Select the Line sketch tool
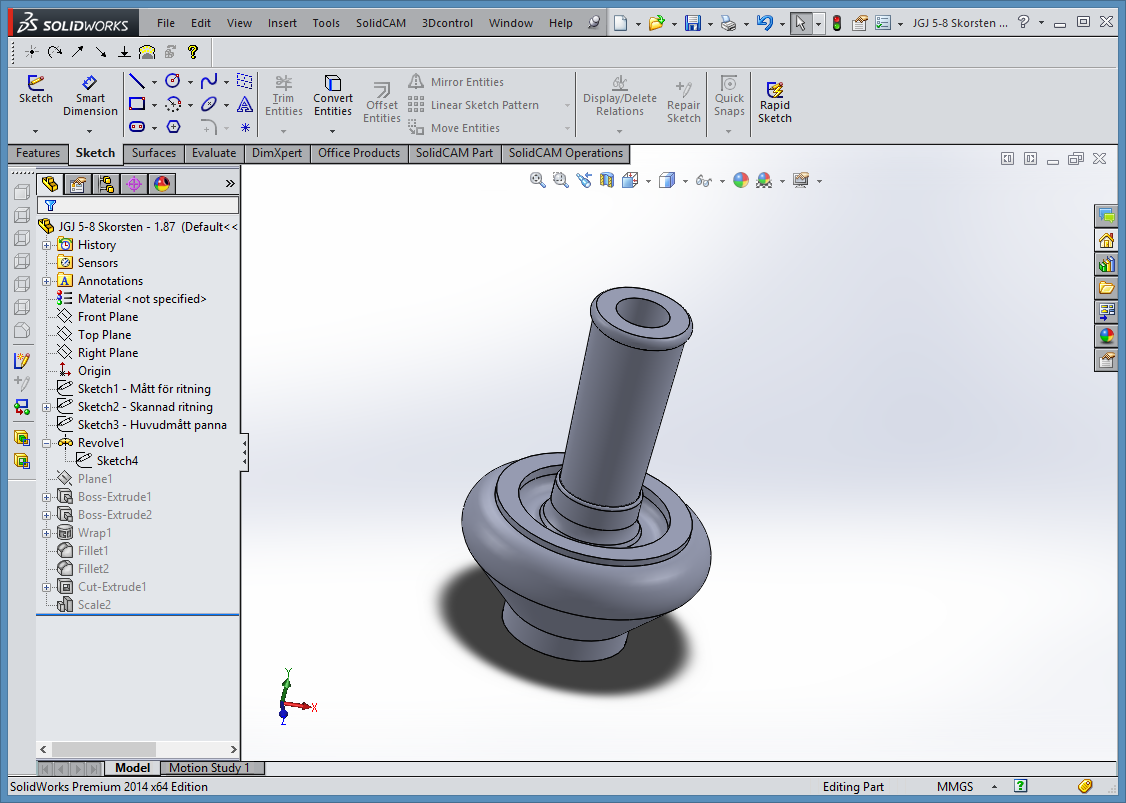Image resolution: width=1126 pixels, height=803 pixels. pos(136,81)
